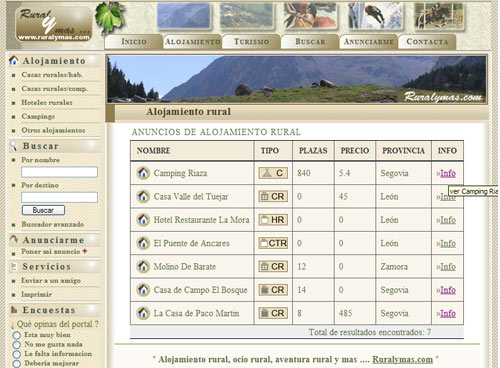Open Info link for Hotel Restaurante La Mora
This screenshot has height=368, width=500.
point(448,220)
